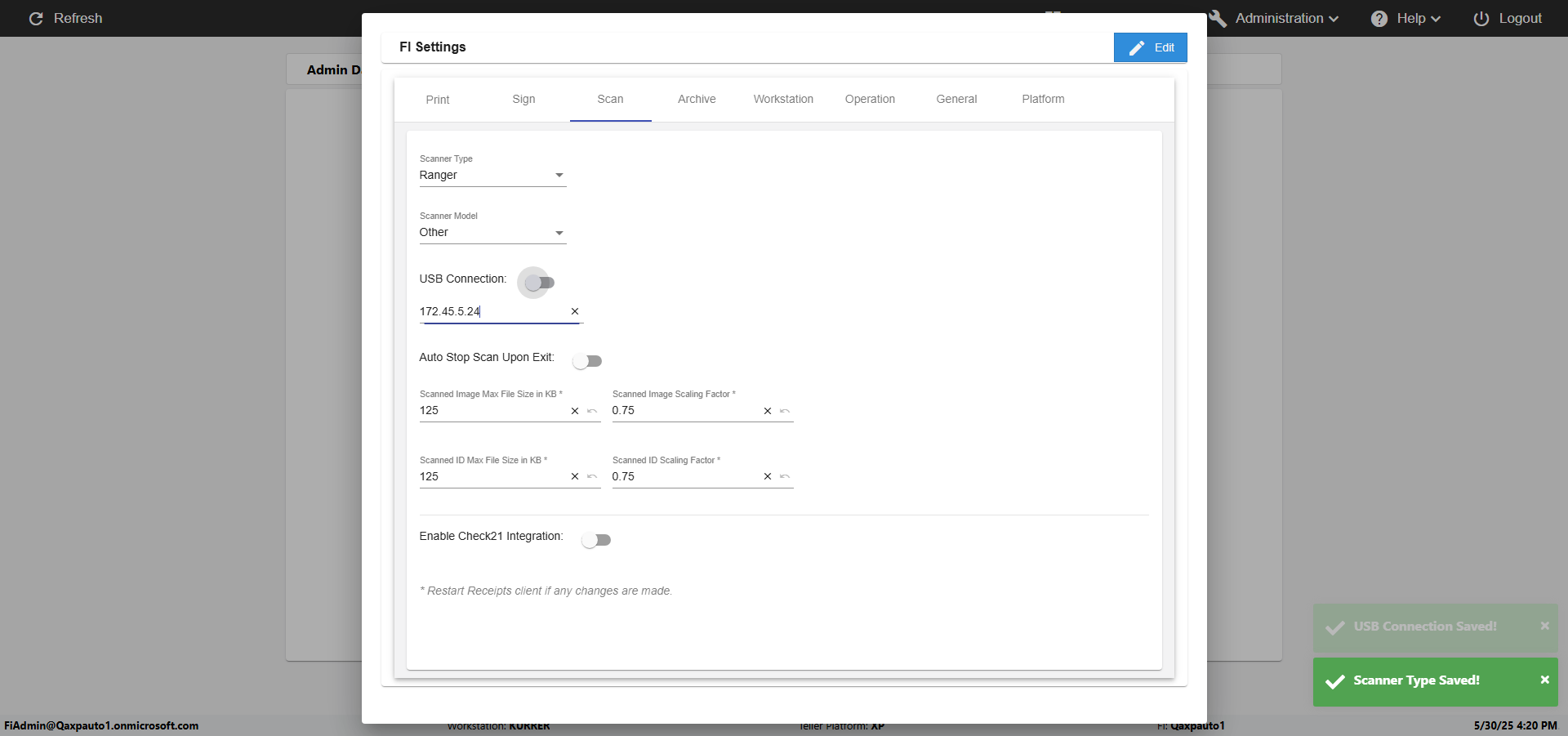This screenshot has width=1568, height=736.
Task: Expand the Administration menu
Action: coord(1286,18)
